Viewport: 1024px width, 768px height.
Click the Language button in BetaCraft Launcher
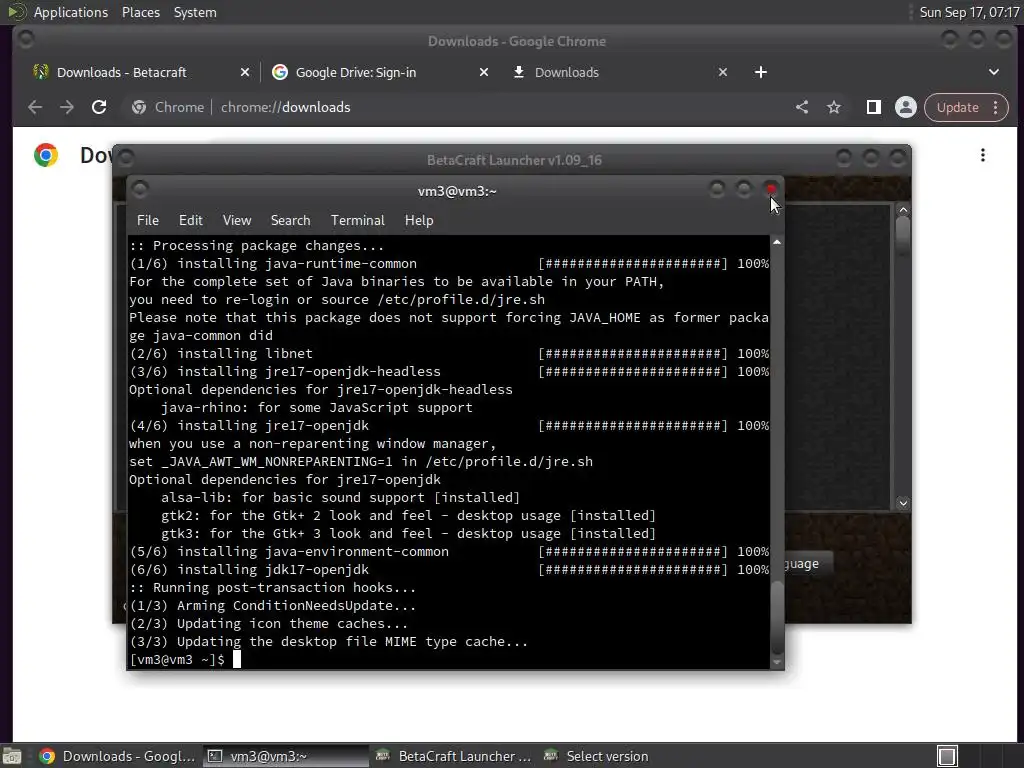coord(810,564)
